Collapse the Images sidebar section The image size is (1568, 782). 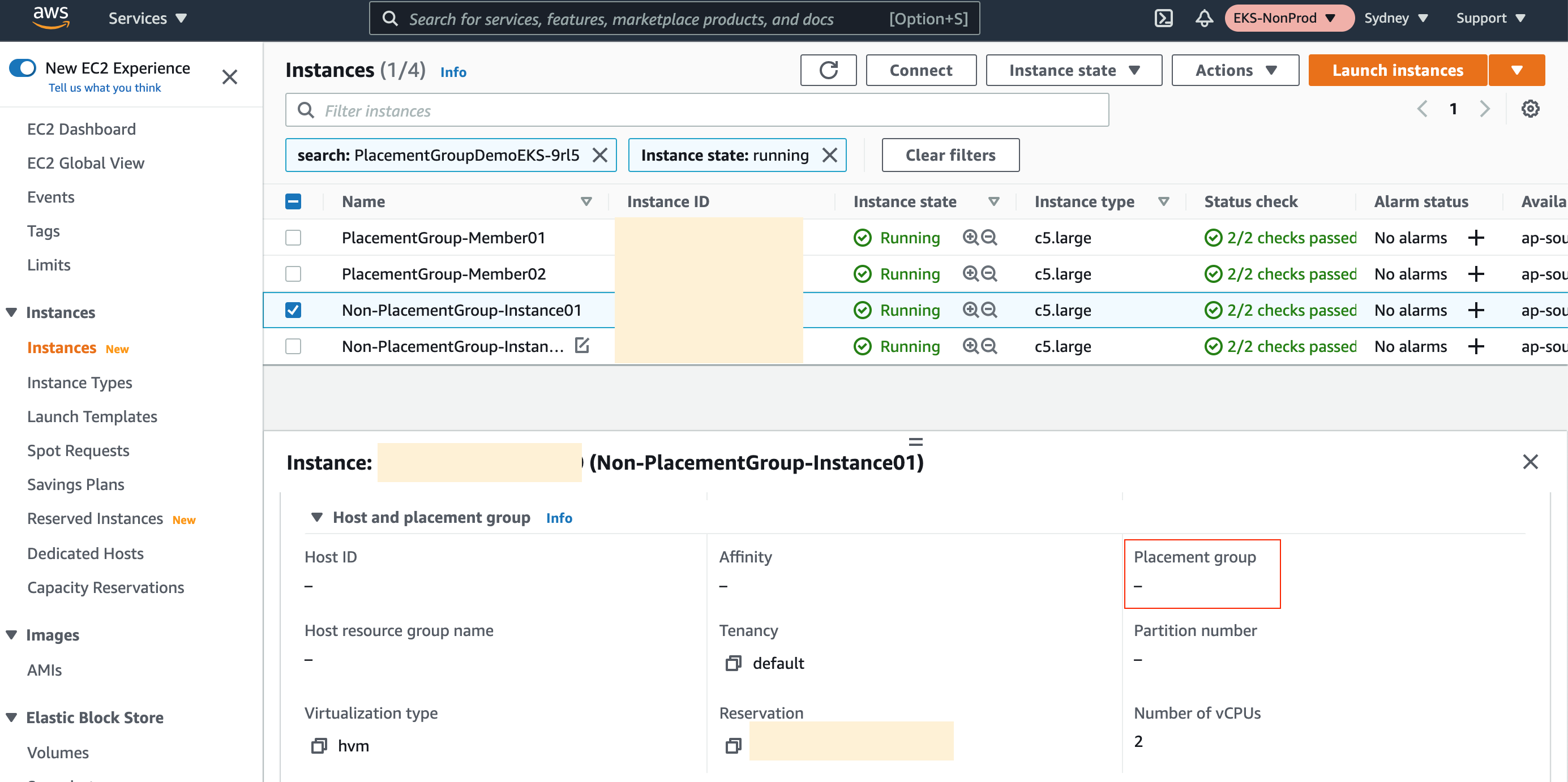[x=11, y=635]
